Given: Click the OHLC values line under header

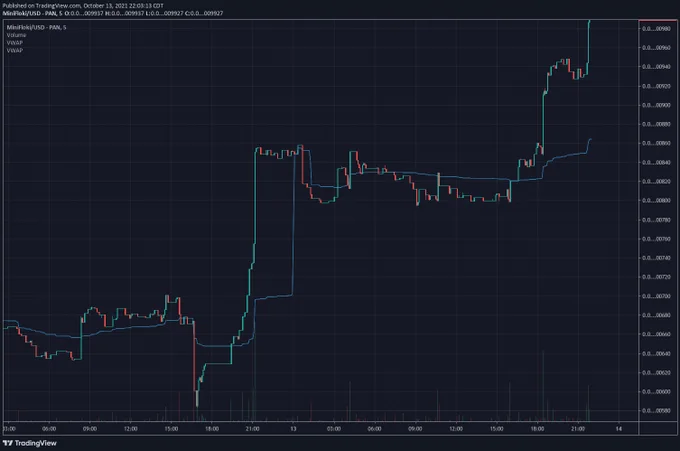Looking at the screenshot, I should (113, 13).
